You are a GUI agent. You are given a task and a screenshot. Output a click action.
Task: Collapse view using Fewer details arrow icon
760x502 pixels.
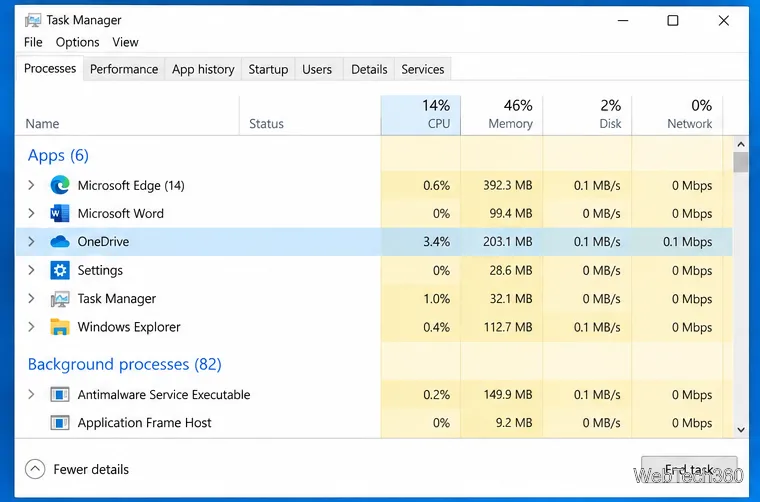[x=35, y=469]
